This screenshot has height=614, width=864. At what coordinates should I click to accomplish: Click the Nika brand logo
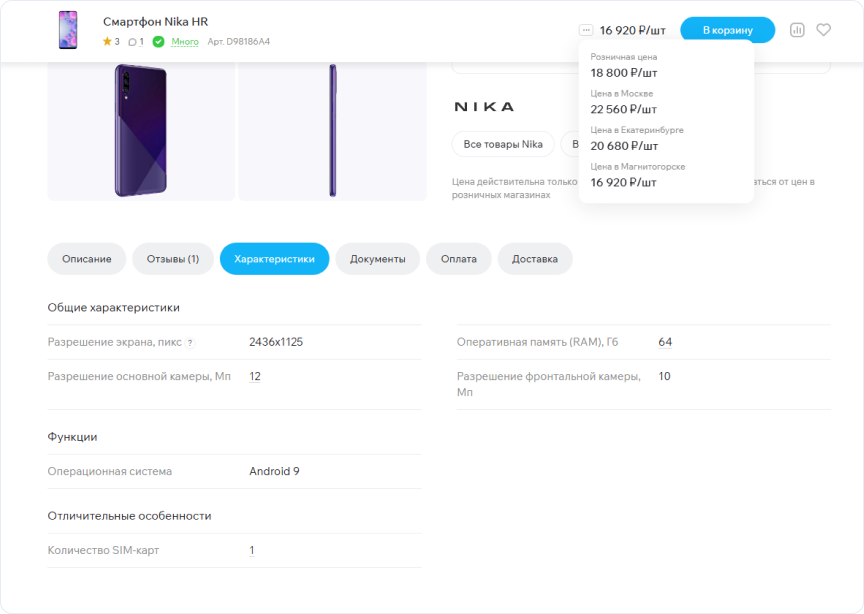click(484, 107)
